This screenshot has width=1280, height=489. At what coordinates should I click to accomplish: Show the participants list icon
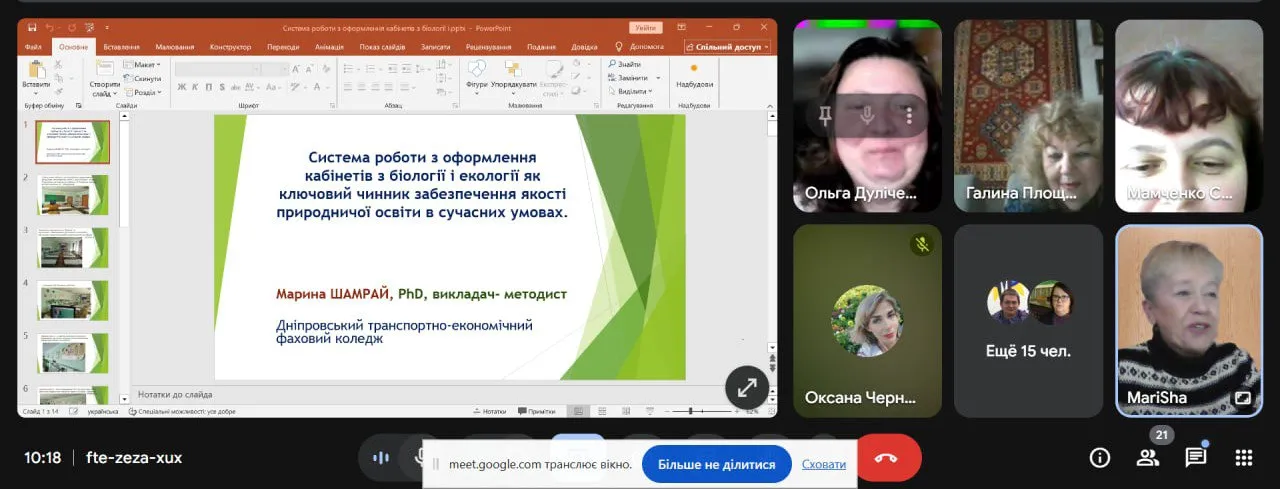point(1148,458)
